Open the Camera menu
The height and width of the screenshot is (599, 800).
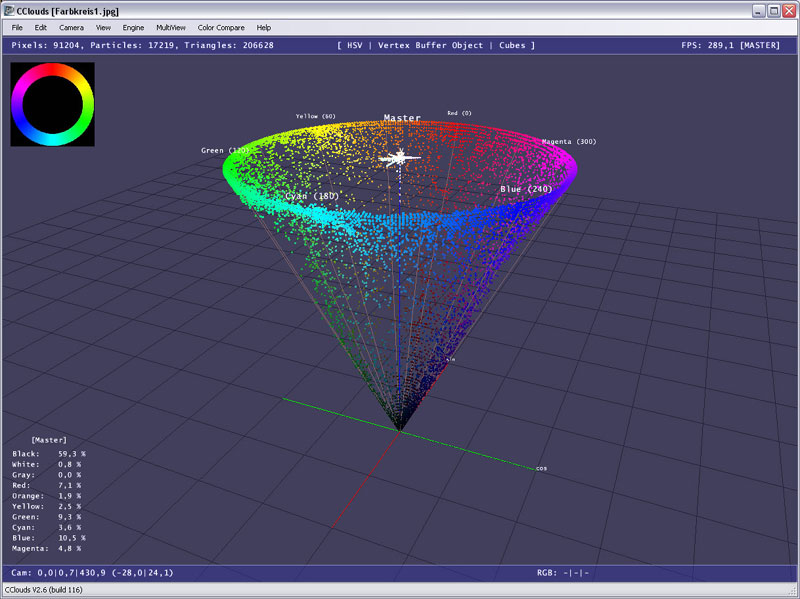(x=71, y=28)
